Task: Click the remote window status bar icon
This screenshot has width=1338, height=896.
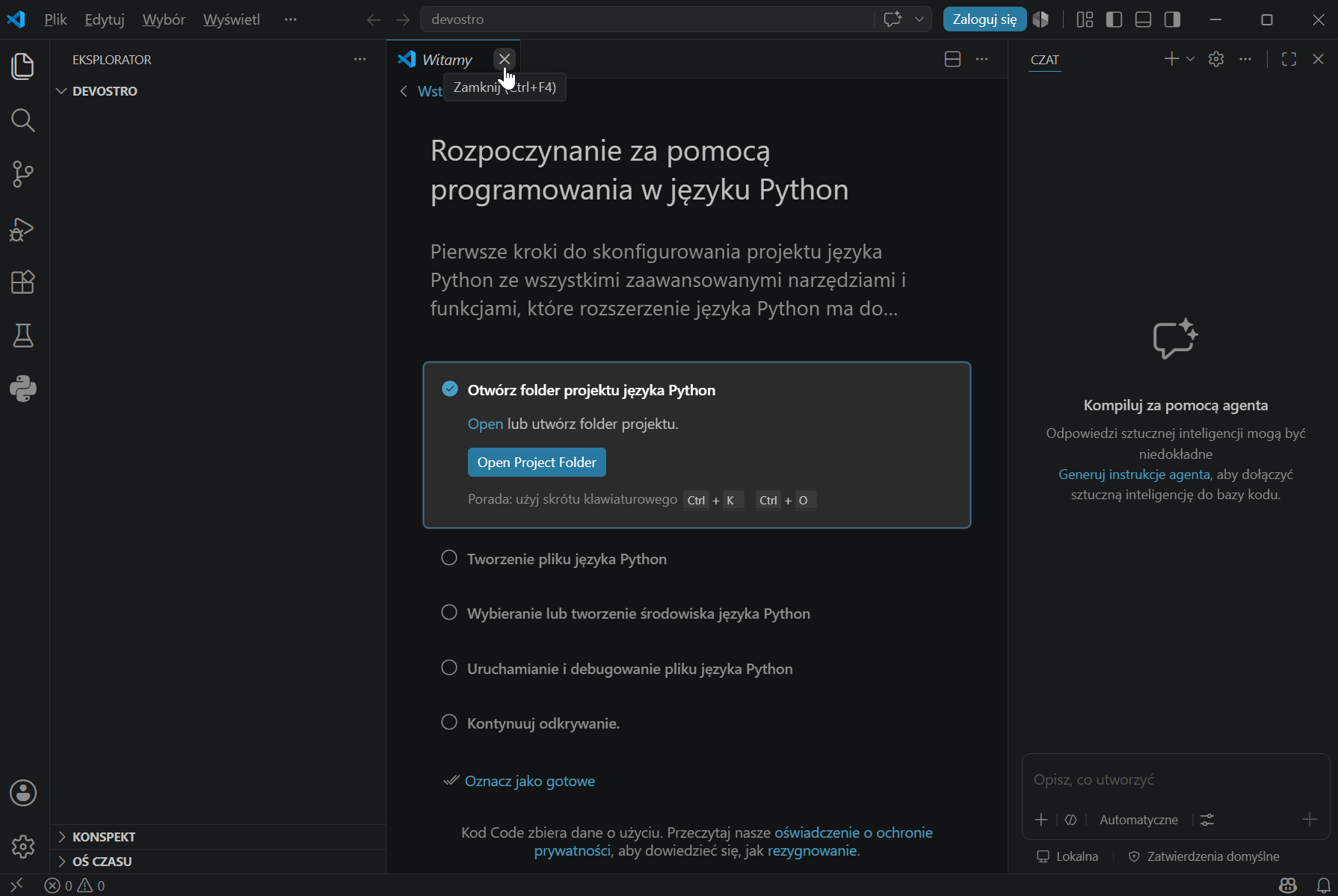Action: click(16, 886)
